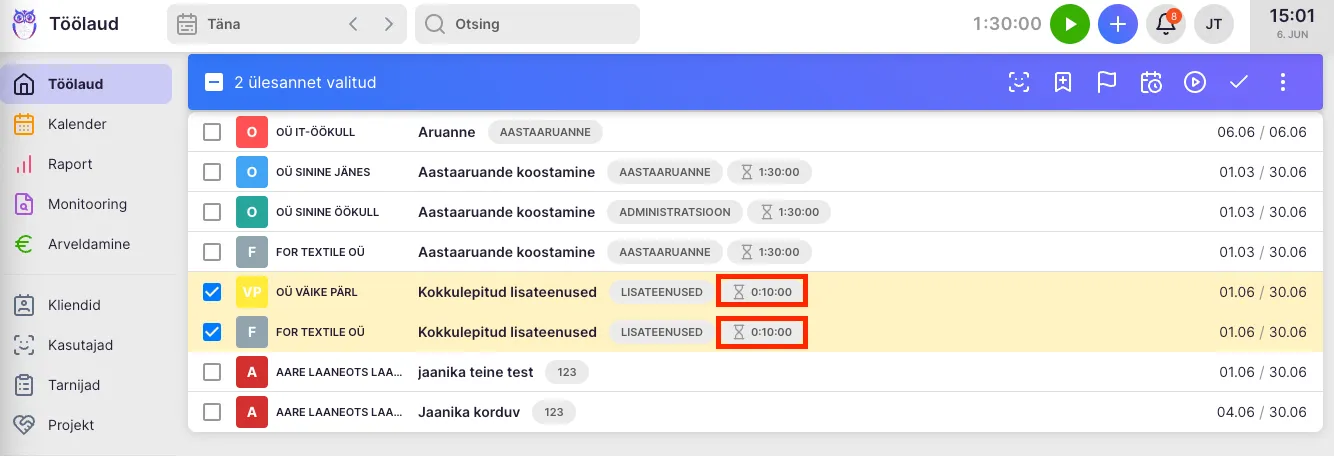Mark selected tasks done with checkmark icon
Image resolution: width=1334 pixels, height=456 pixels.
click(x=1239, y=82)
